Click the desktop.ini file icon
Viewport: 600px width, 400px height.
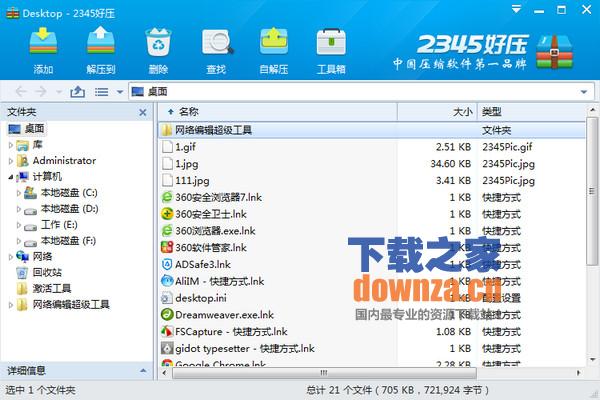167,298
